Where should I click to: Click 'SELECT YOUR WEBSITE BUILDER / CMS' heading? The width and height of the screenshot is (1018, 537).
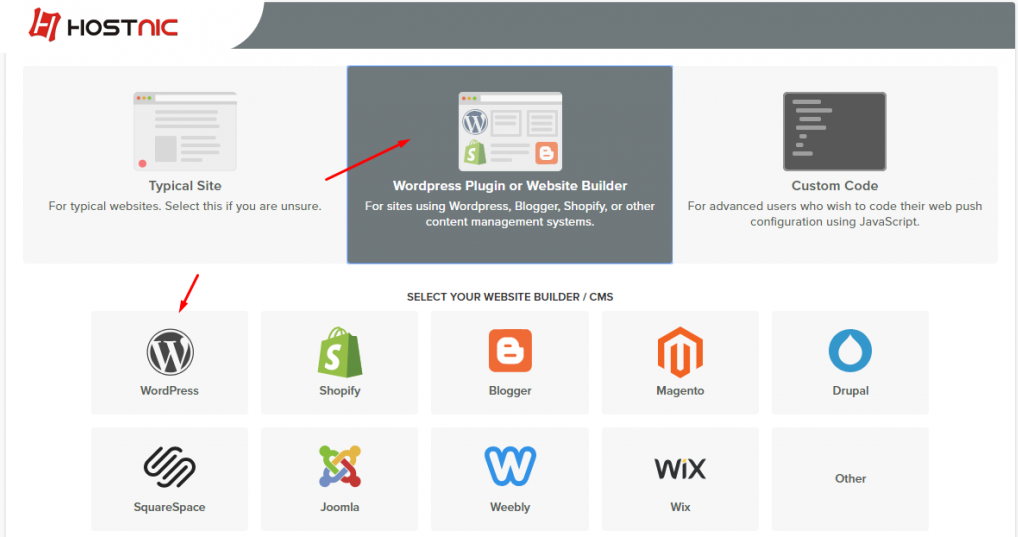tap(510, 297)
